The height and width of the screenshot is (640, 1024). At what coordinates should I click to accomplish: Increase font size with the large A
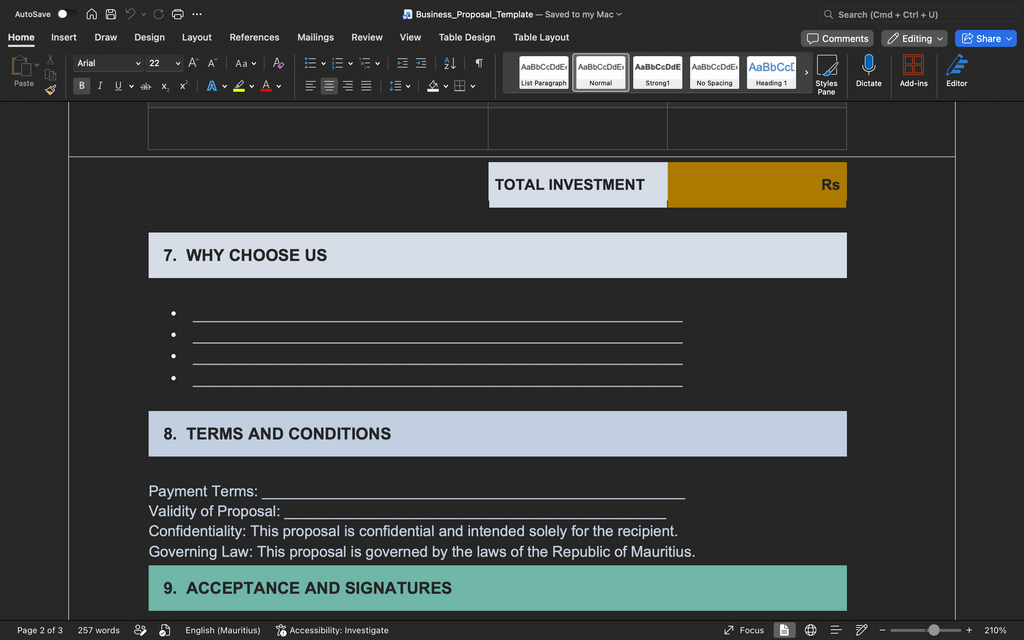coord(193,63)
